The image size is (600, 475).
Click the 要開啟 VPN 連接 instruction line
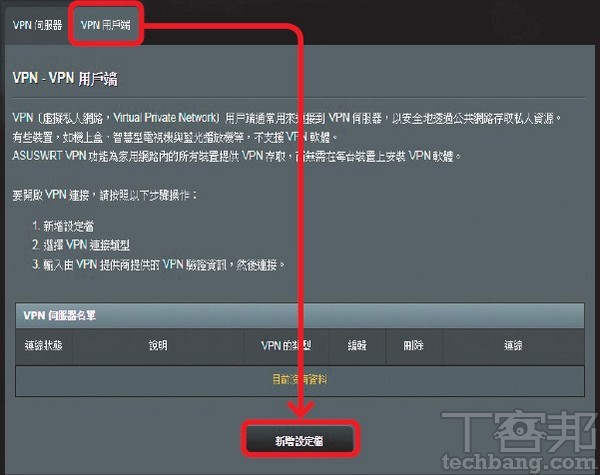pyautogui.click(x=104, y=195)
